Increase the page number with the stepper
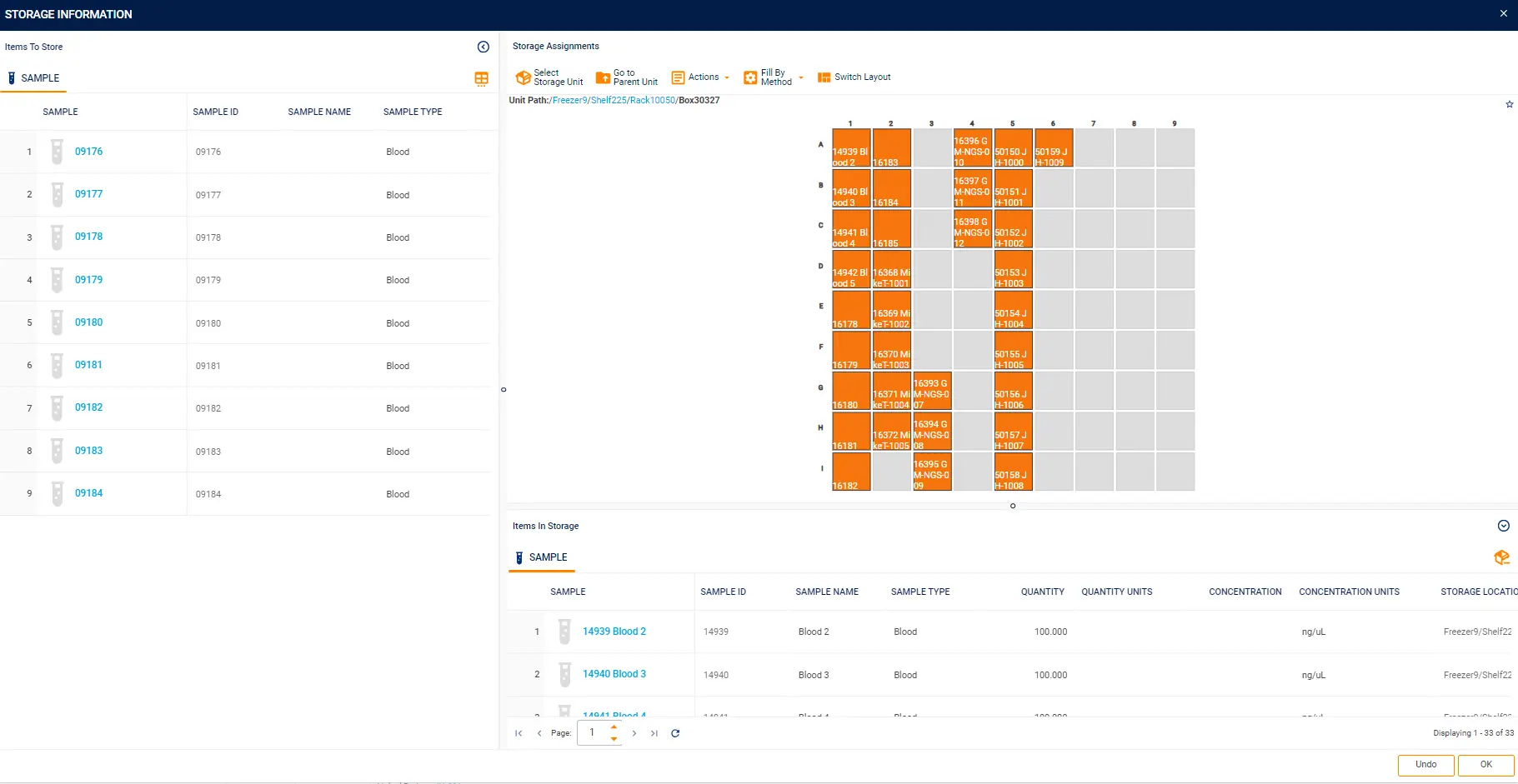Screen dimensions: 1518x784 coord(614,727)
